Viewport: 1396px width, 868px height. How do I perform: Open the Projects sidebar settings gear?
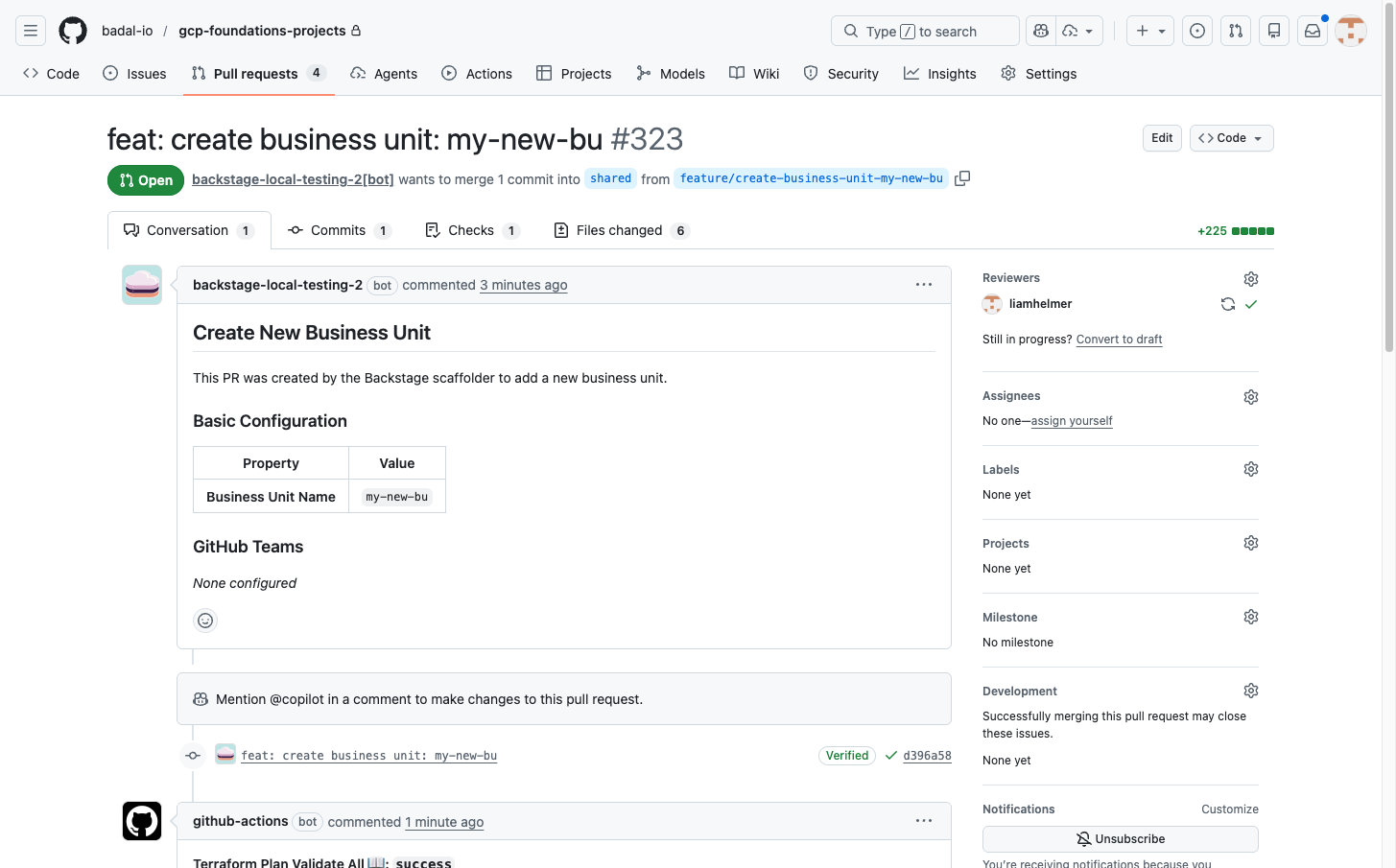(x=1251, y=543)
